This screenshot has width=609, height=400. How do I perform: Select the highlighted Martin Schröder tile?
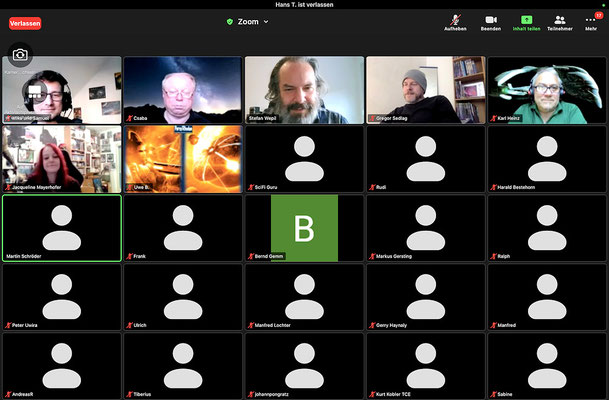point(62,228)
